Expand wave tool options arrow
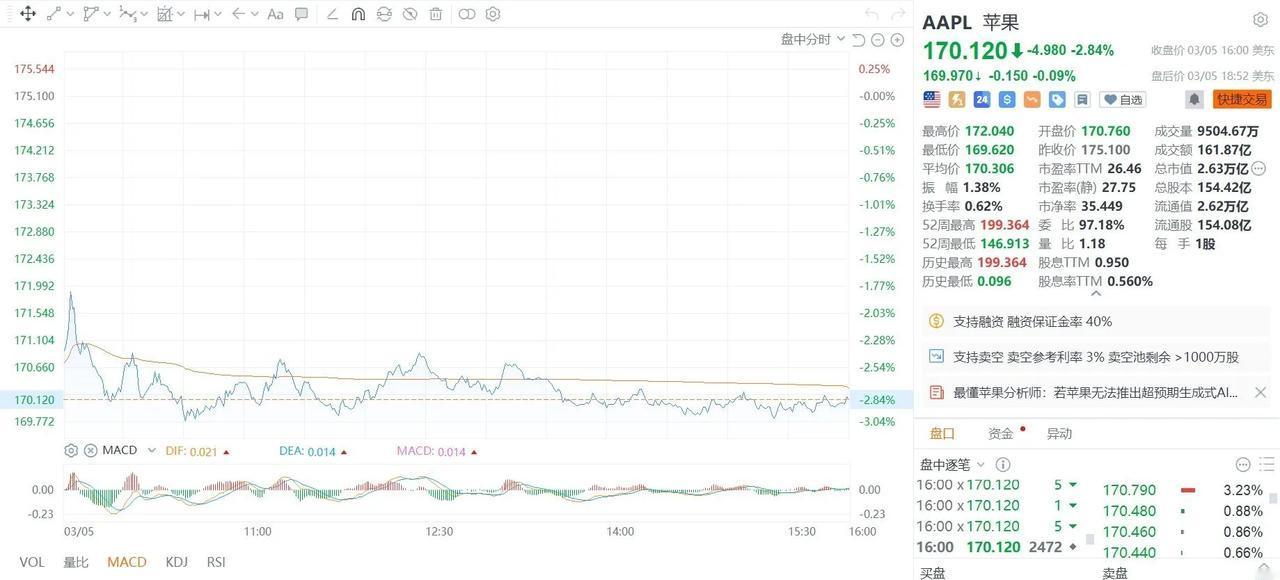Screen dimensions: 1280x580 point(145,14)
